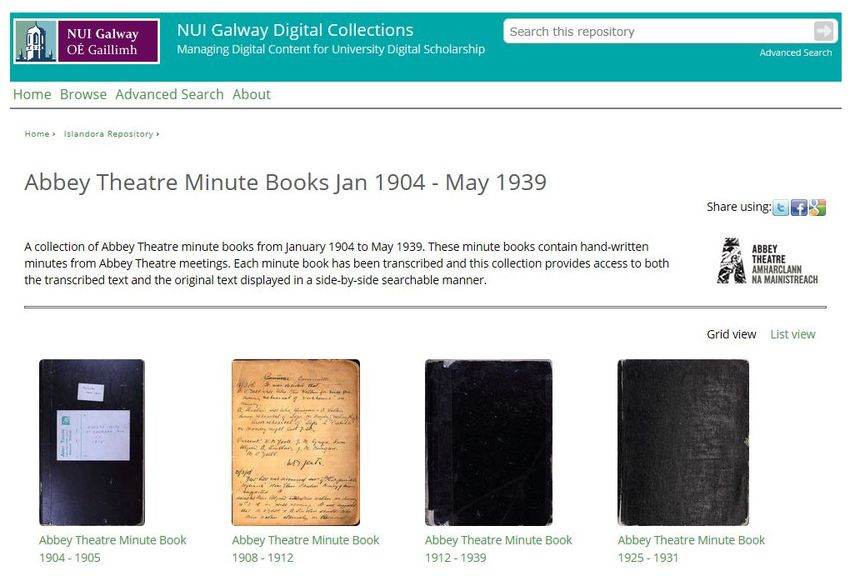Switch to List view
Image resolution: width=850 pixels, height=576 pixels.
(793, 334)
